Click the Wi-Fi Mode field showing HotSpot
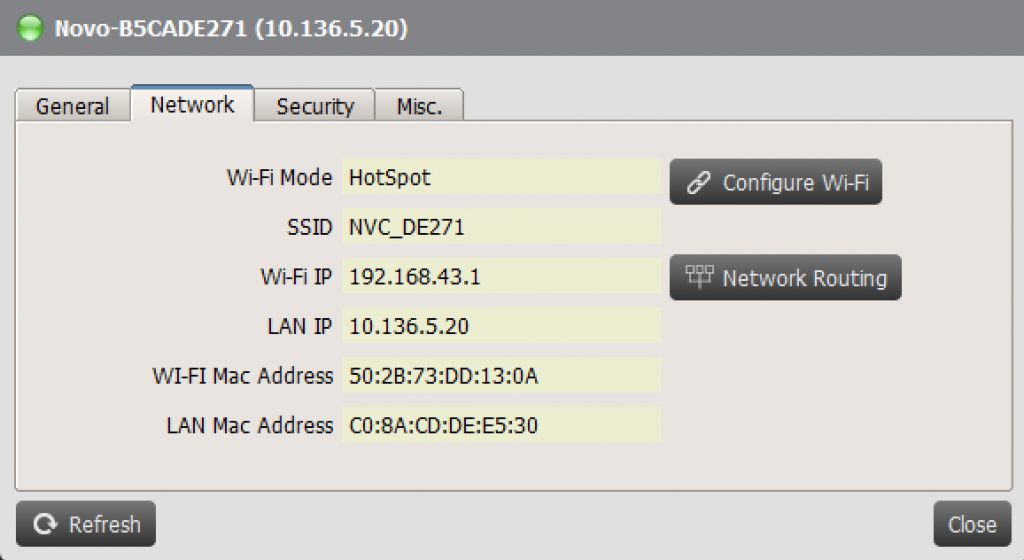Viewport: 1024px width, 560px height. click(502, 177)
